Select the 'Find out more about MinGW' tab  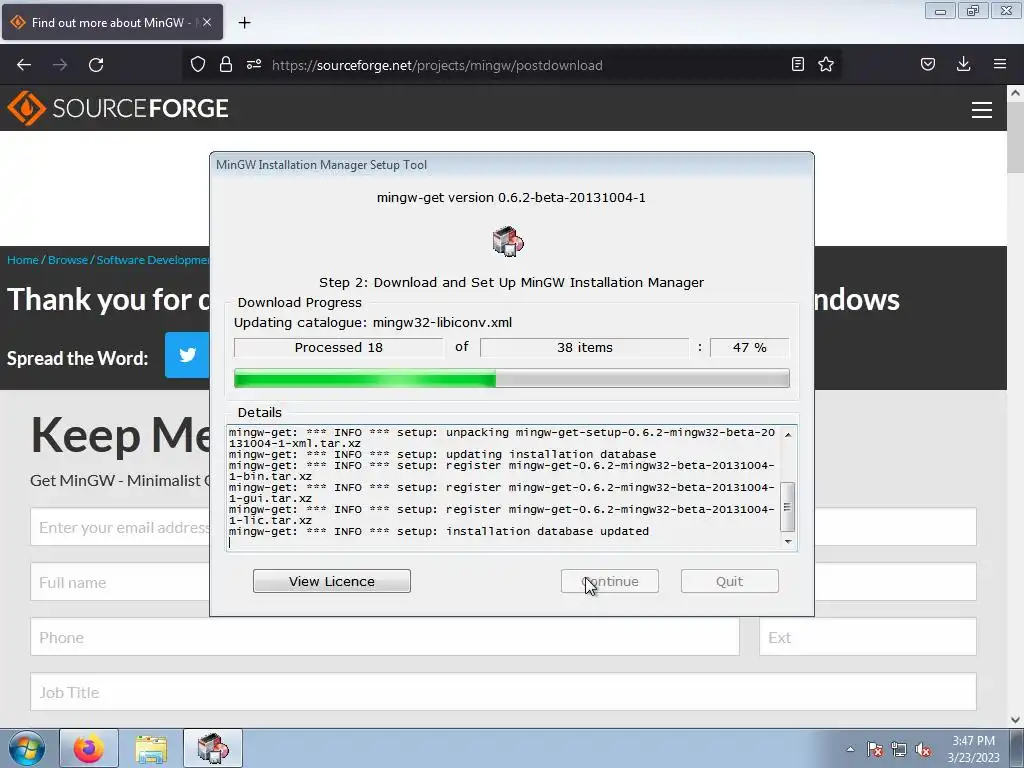pyautogui.click(x=112, y=22)
